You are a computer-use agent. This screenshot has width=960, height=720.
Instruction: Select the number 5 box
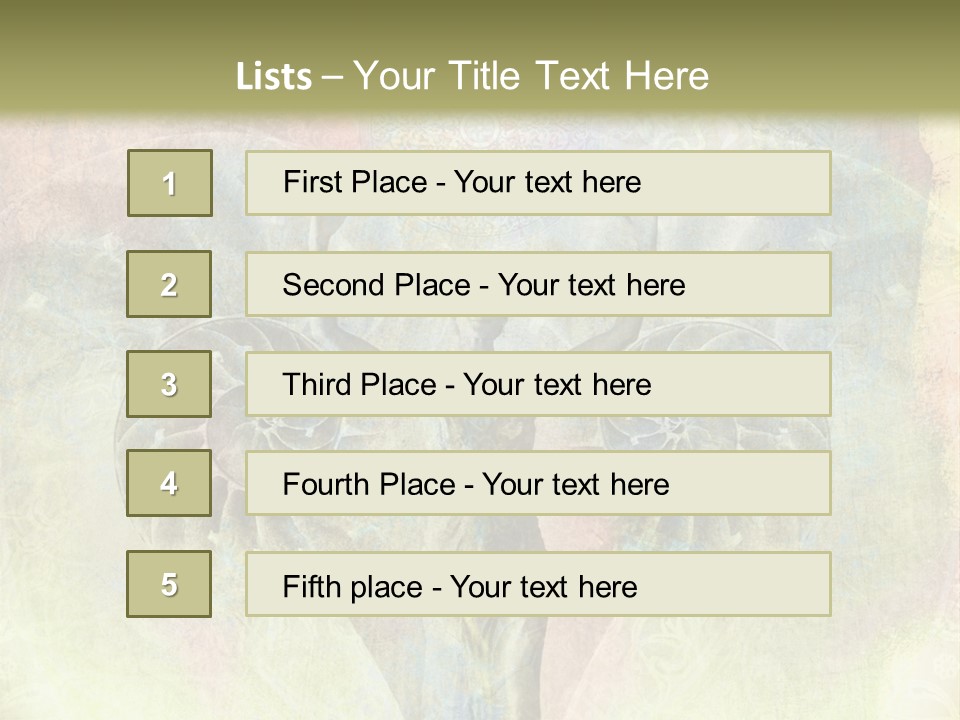[x=169, y=584]
